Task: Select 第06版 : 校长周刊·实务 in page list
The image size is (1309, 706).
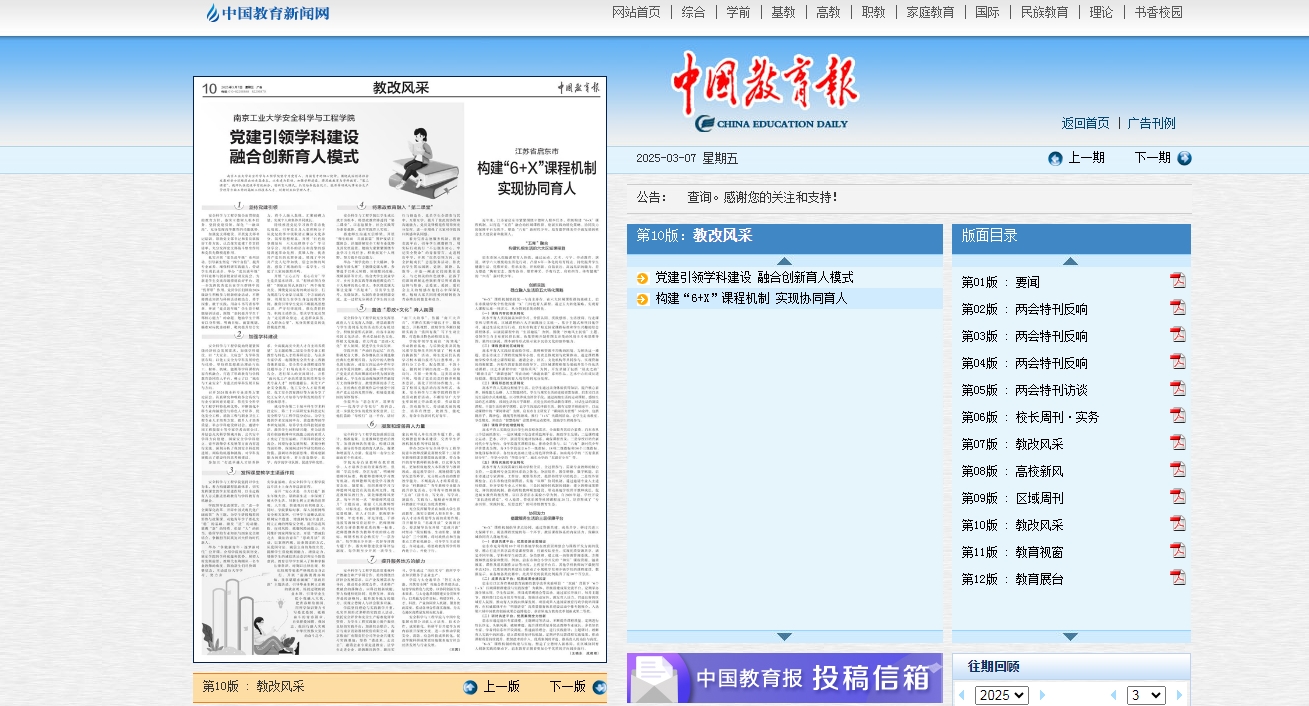Action: 1030,417
